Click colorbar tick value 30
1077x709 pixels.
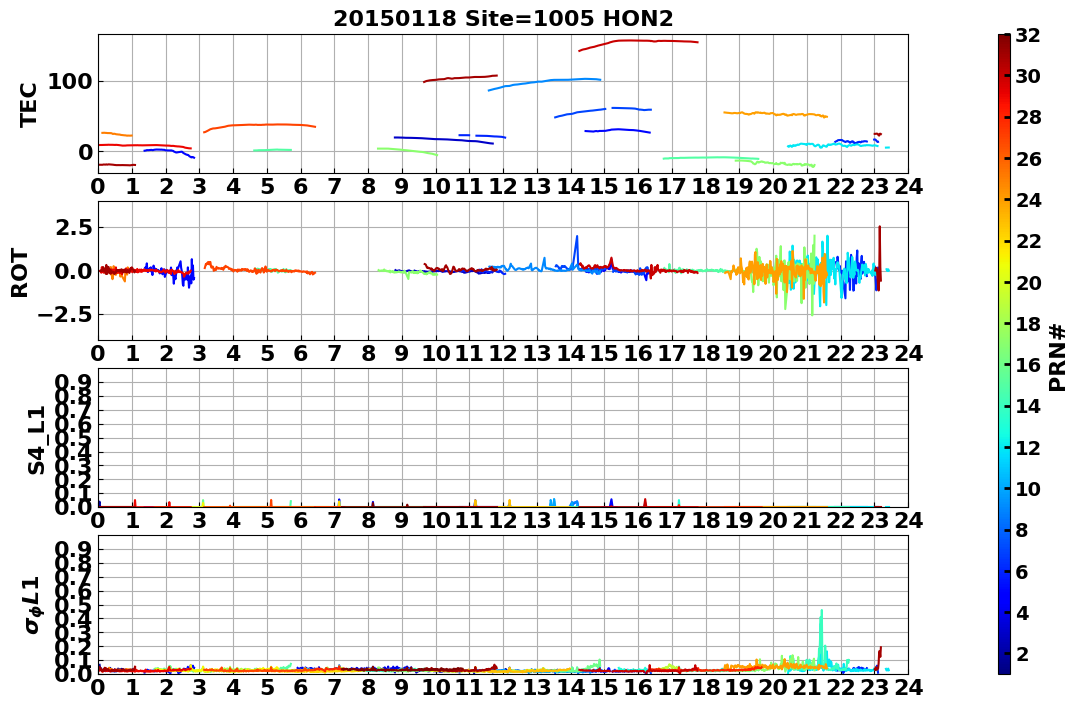click(1028, 76)
